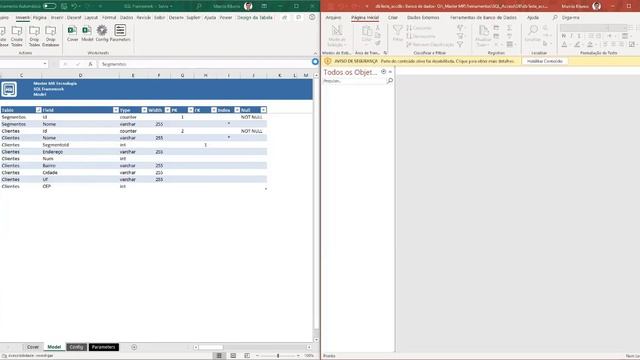Click the insert function fx icon
Screen dimensions: 640x360
click(x=90, y=64)
